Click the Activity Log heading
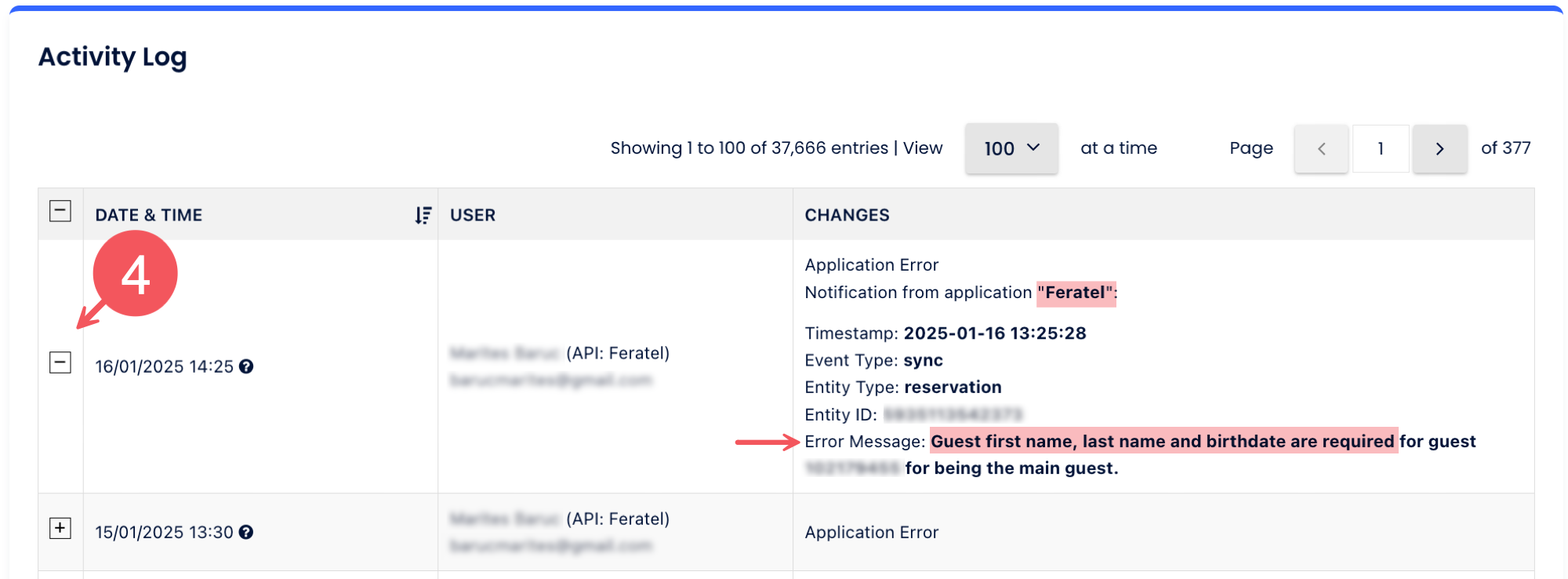The image size is (1568, 579). [113, 57]
